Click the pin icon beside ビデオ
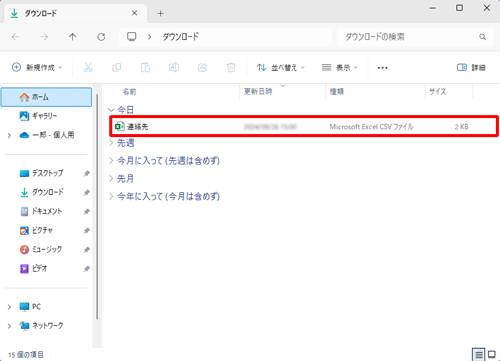The width and height of the screenshot is (500, 361). click(87, 268)
